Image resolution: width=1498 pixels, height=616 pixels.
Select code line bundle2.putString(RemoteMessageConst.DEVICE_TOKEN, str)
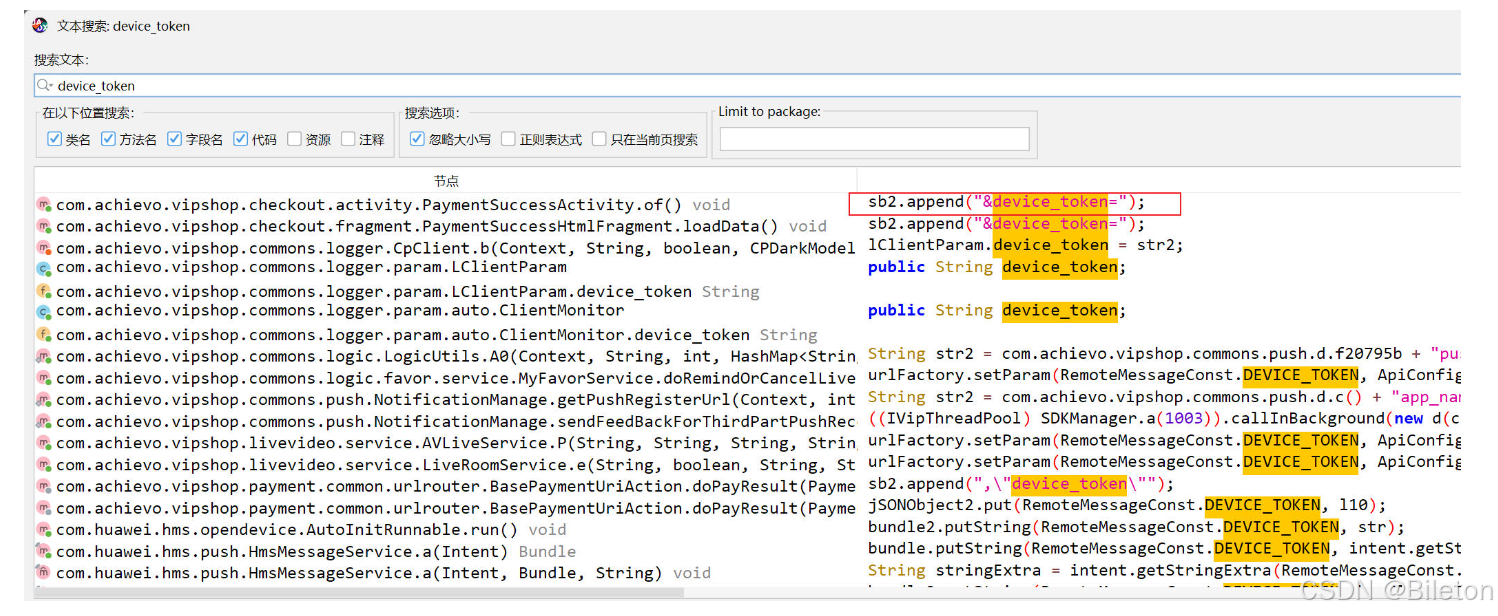click(1136, 527)
